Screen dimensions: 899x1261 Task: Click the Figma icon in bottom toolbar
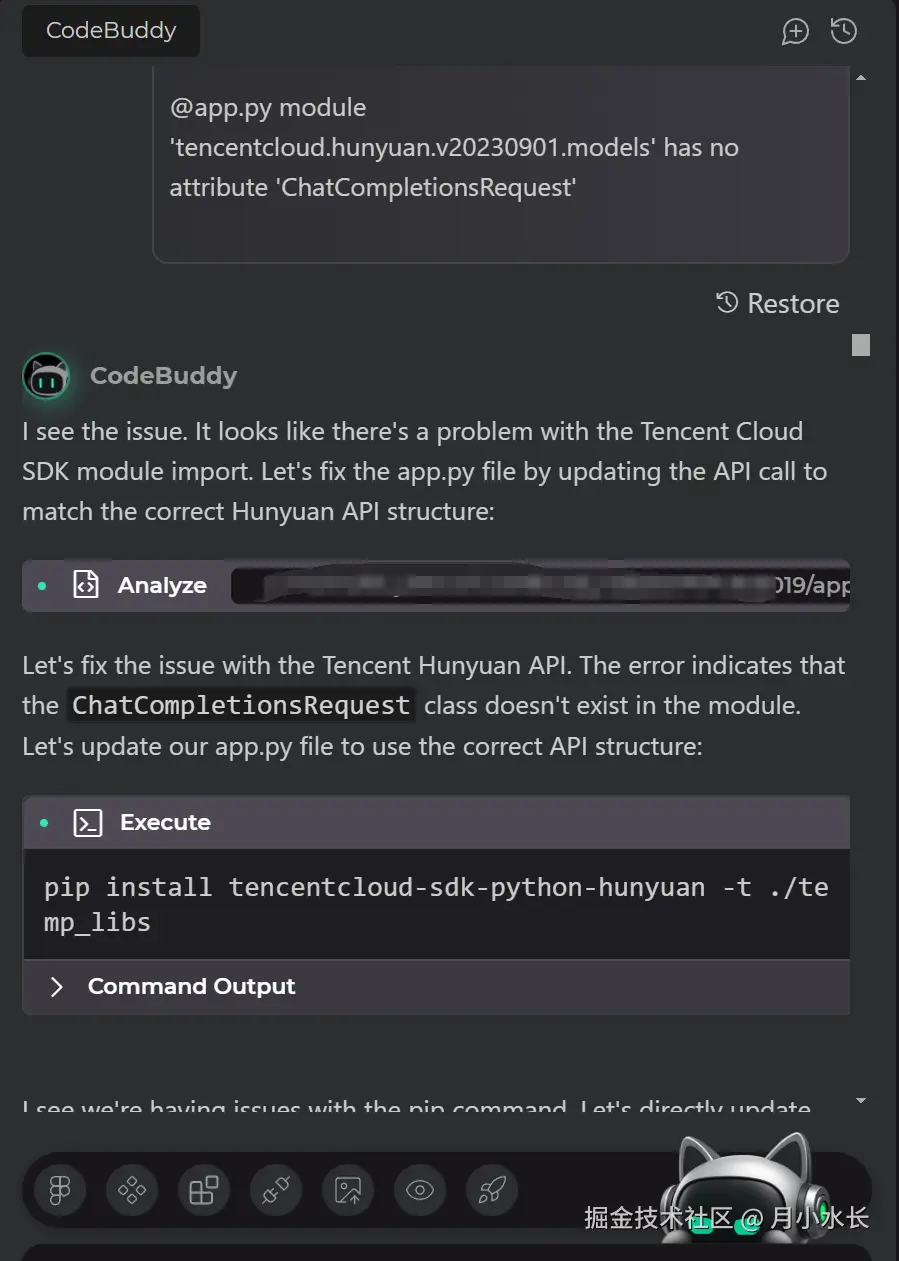tap(60, 1190)
